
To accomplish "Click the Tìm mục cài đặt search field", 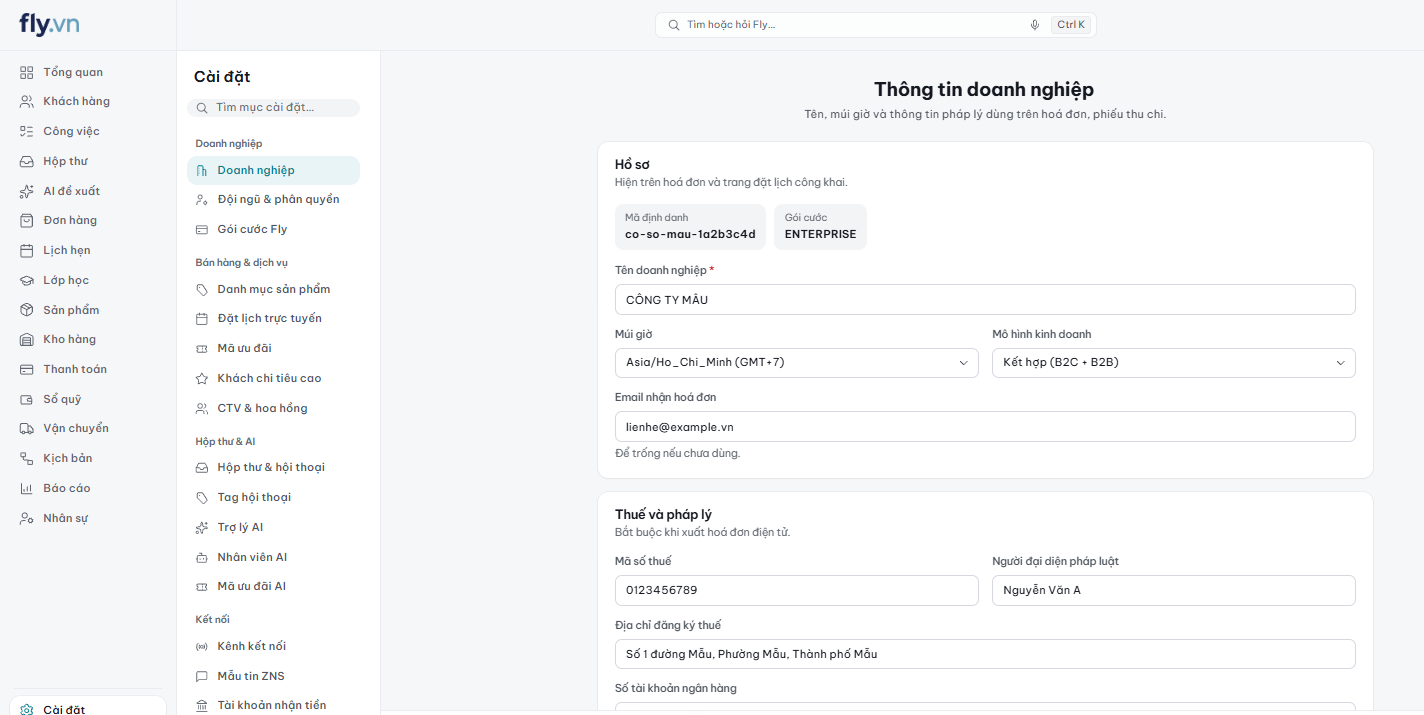I will click(273, 107).
